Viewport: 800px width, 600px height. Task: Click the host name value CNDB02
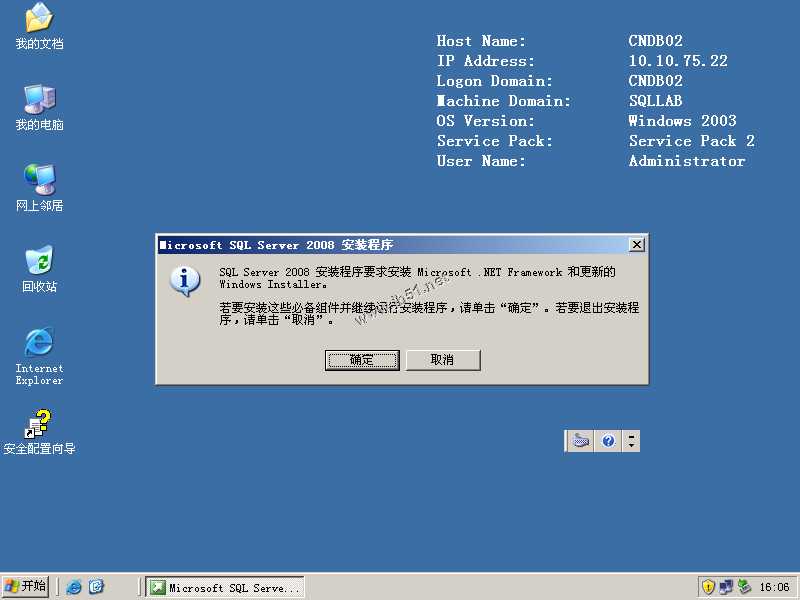656,41
